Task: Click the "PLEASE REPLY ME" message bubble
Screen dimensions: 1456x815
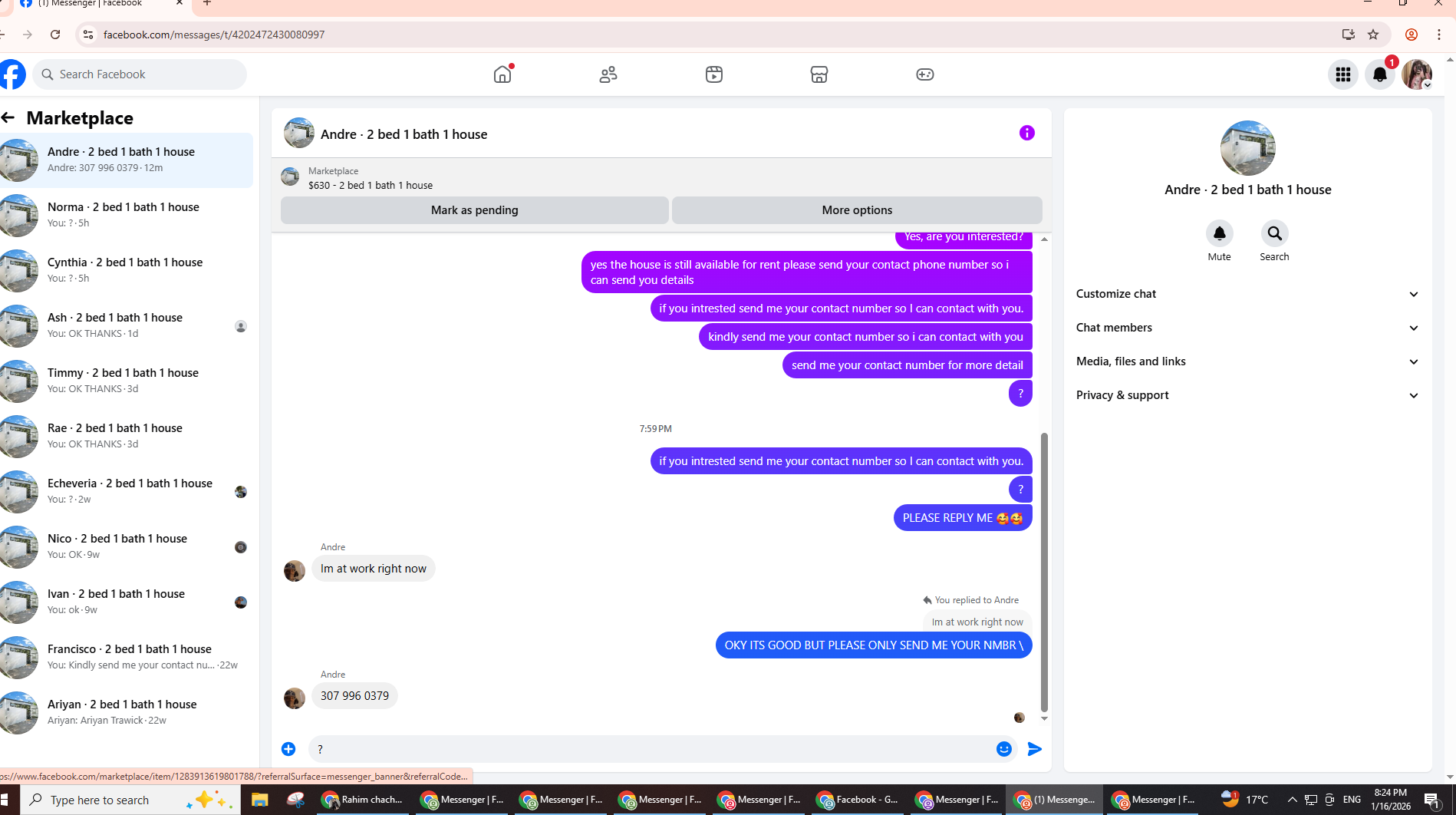Action: (963, 518)
